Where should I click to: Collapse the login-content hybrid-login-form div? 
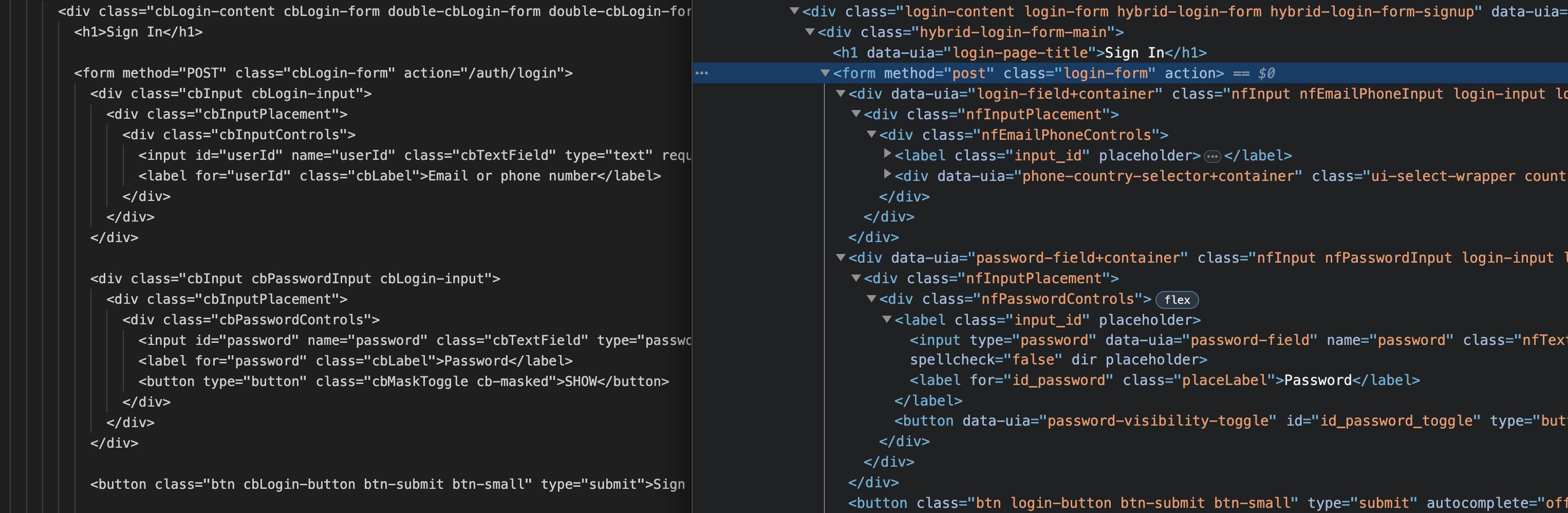tap(794, 11)
